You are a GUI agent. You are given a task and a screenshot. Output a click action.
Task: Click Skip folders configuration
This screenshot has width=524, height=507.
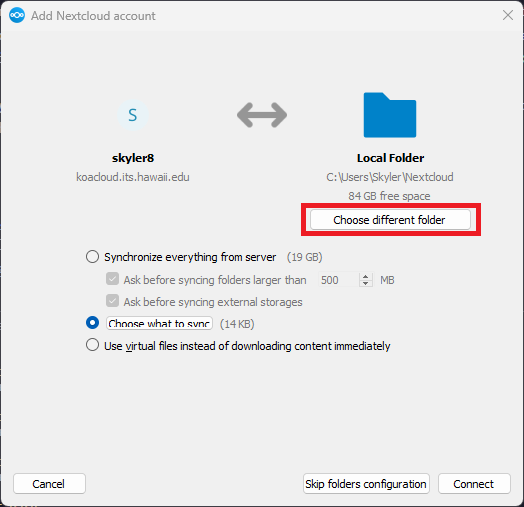click(366, 484)
